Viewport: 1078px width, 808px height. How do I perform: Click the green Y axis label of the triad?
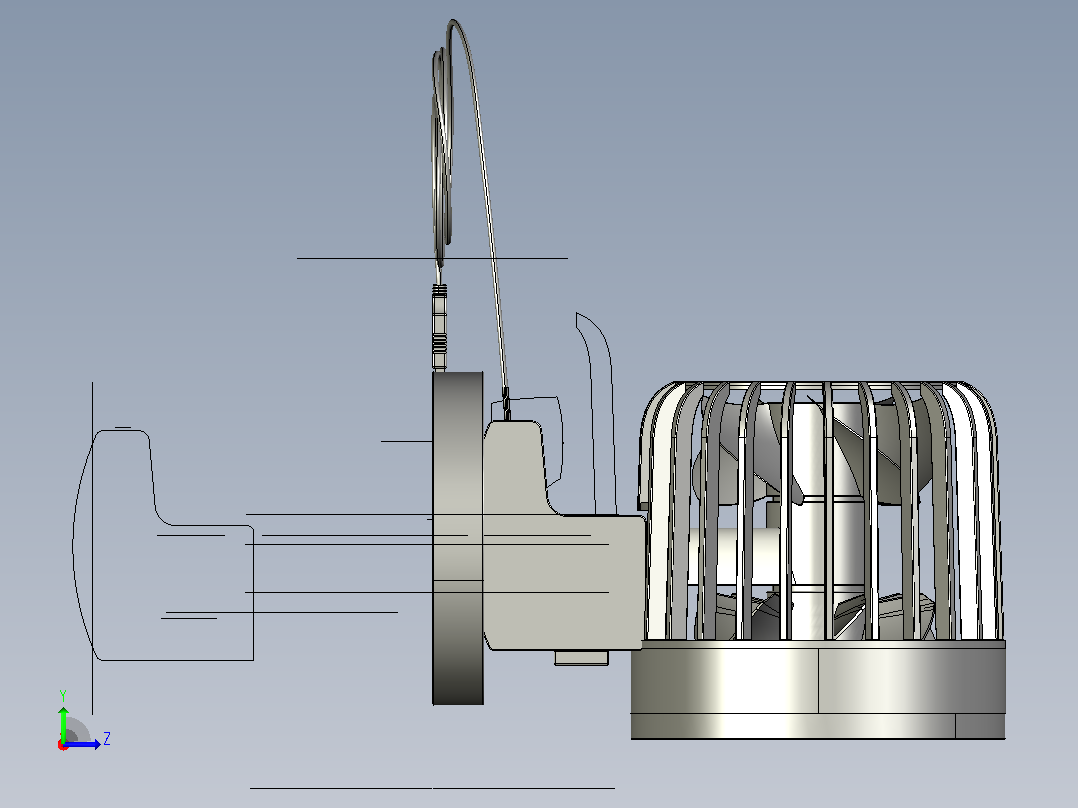point(63,696)
